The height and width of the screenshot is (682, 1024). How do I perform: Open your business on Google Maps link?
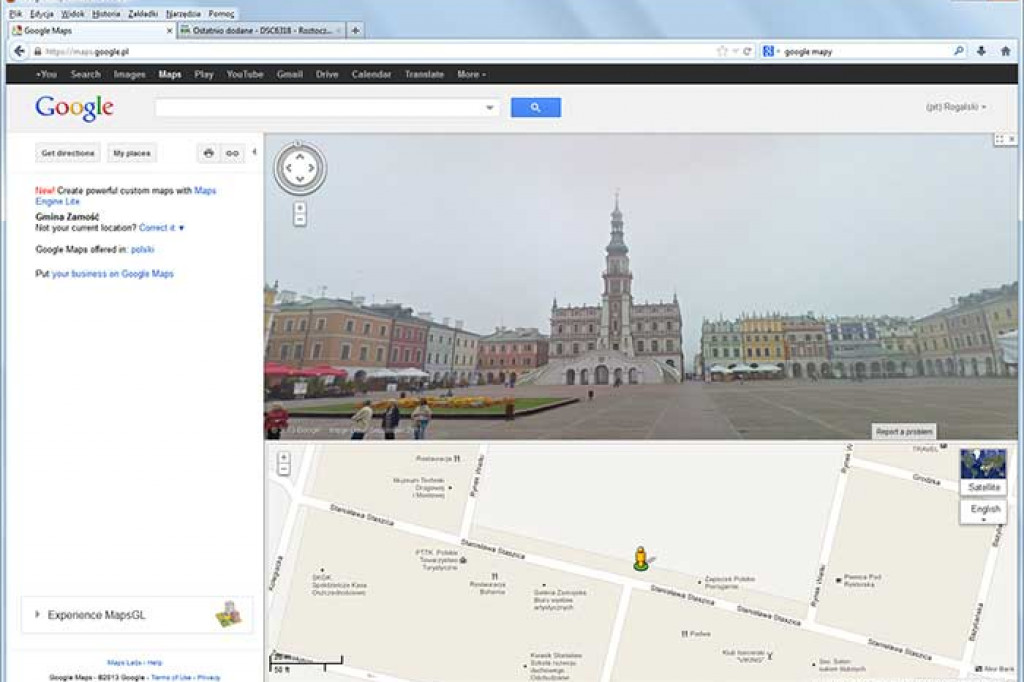coord(112,274)
